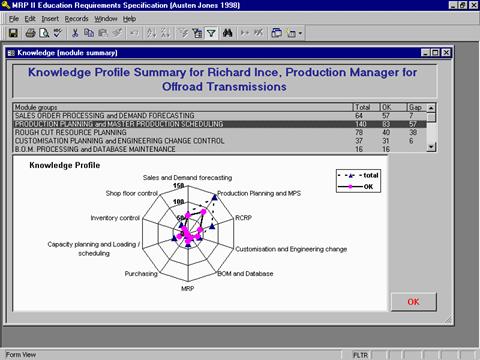The image size is (480, 360).
Task: Click the Sort Ascending A-Z icon
Action: (x=151, y=33)
